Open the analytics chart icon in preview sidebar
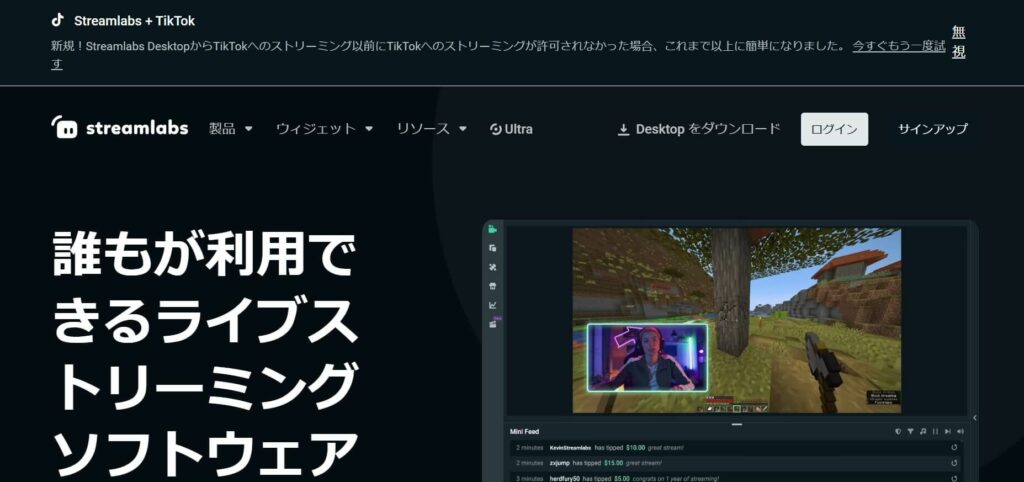The width and height of the screenshot is (1024, 482). pyautogui.click(x=492, y=305)
